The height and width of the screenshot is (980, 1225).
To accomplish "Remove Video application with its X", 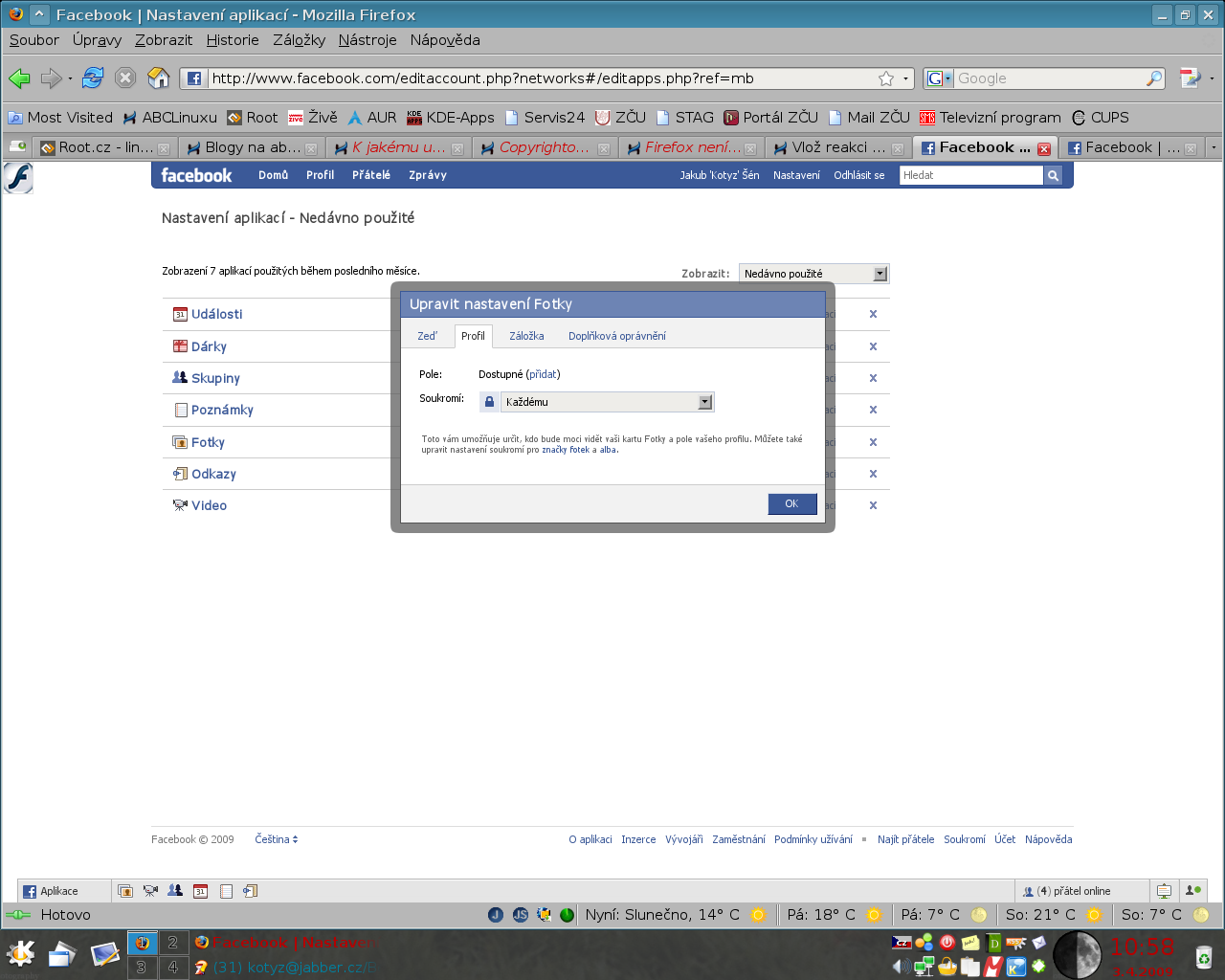I will tap(873, 505).
